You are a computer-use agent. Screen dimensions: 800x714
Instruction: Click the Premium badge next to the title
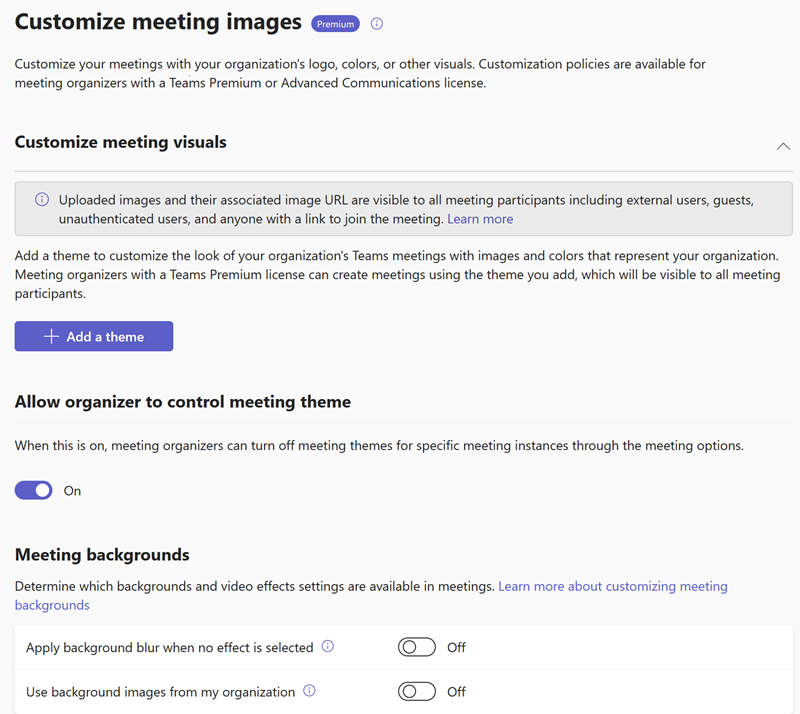point(335,23)
